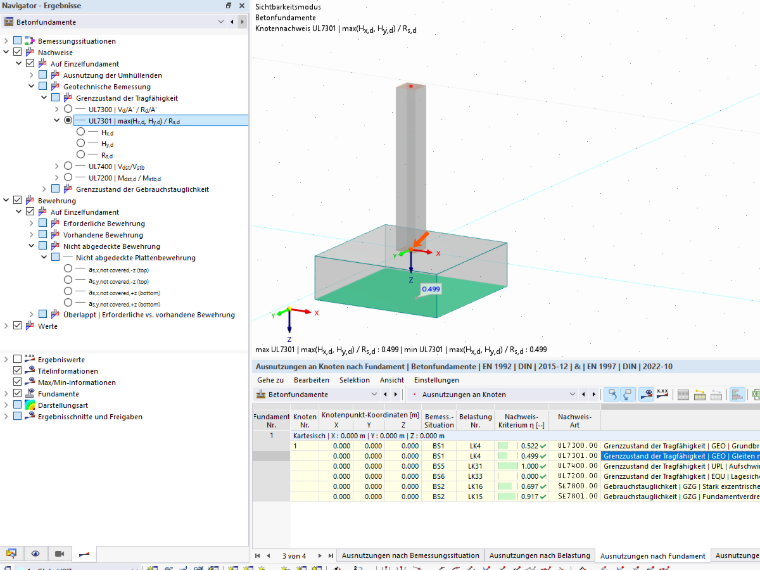Enable the Ergebniswerte checkbox
This screenshot has width=760, height=570.
coord(17,359)
